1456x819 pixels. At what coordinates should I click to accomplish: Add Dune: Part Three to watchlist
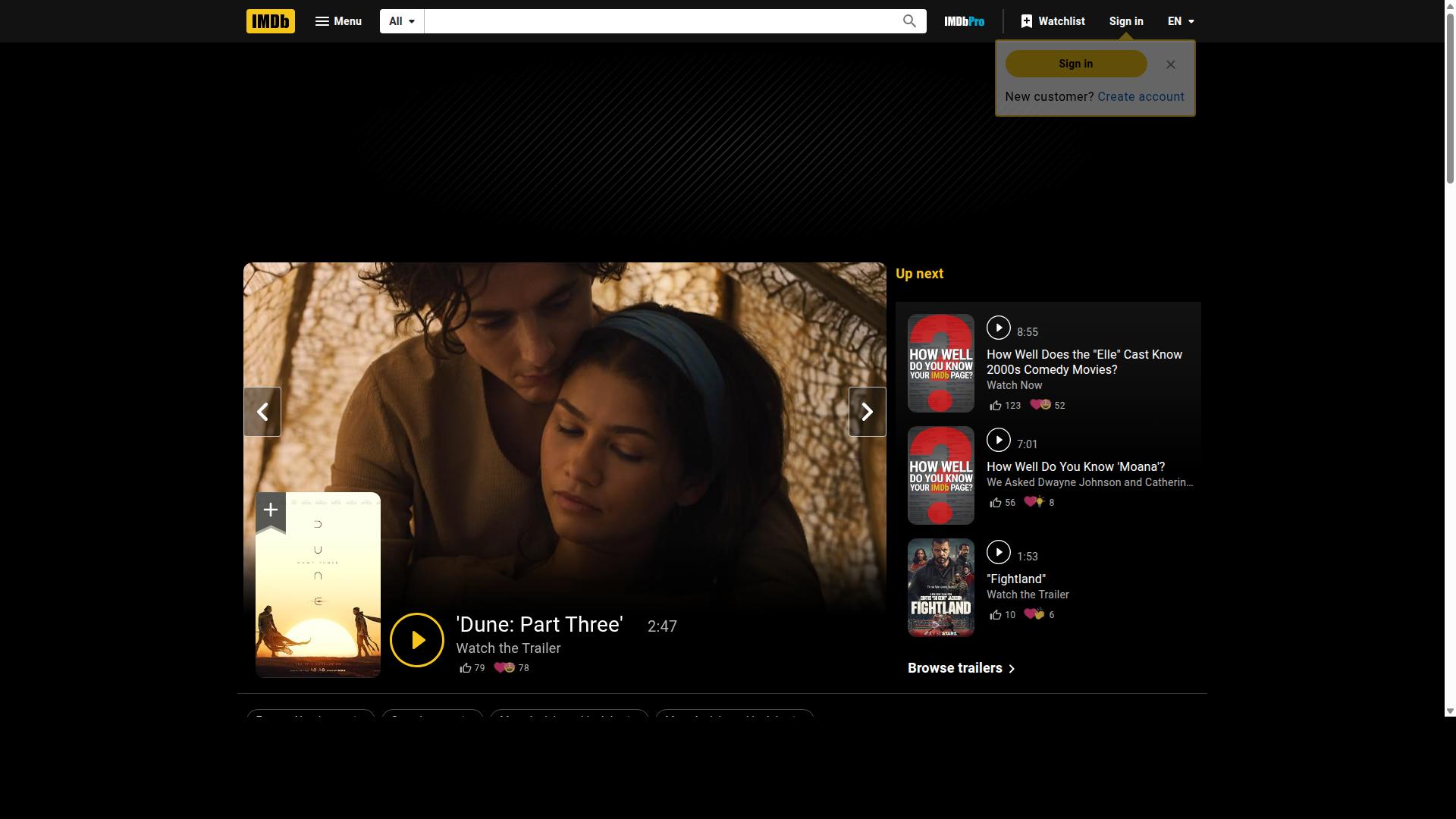click(271, 511)
